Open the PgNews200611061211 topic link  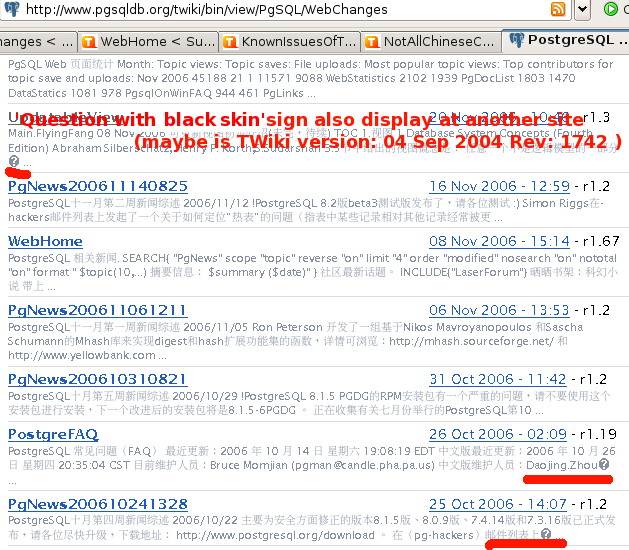tap(97, 310)
